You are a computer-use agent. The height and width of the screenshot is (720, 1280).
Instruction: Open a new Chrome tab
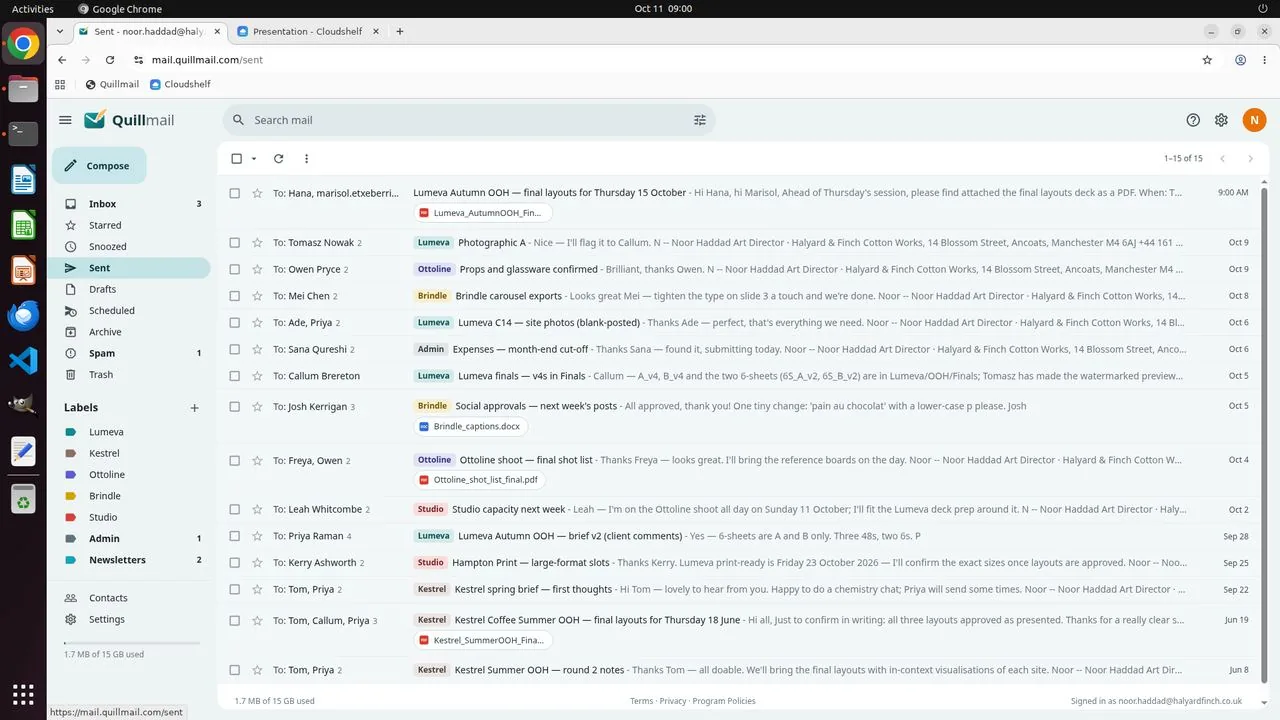click(x=400, y=31)
